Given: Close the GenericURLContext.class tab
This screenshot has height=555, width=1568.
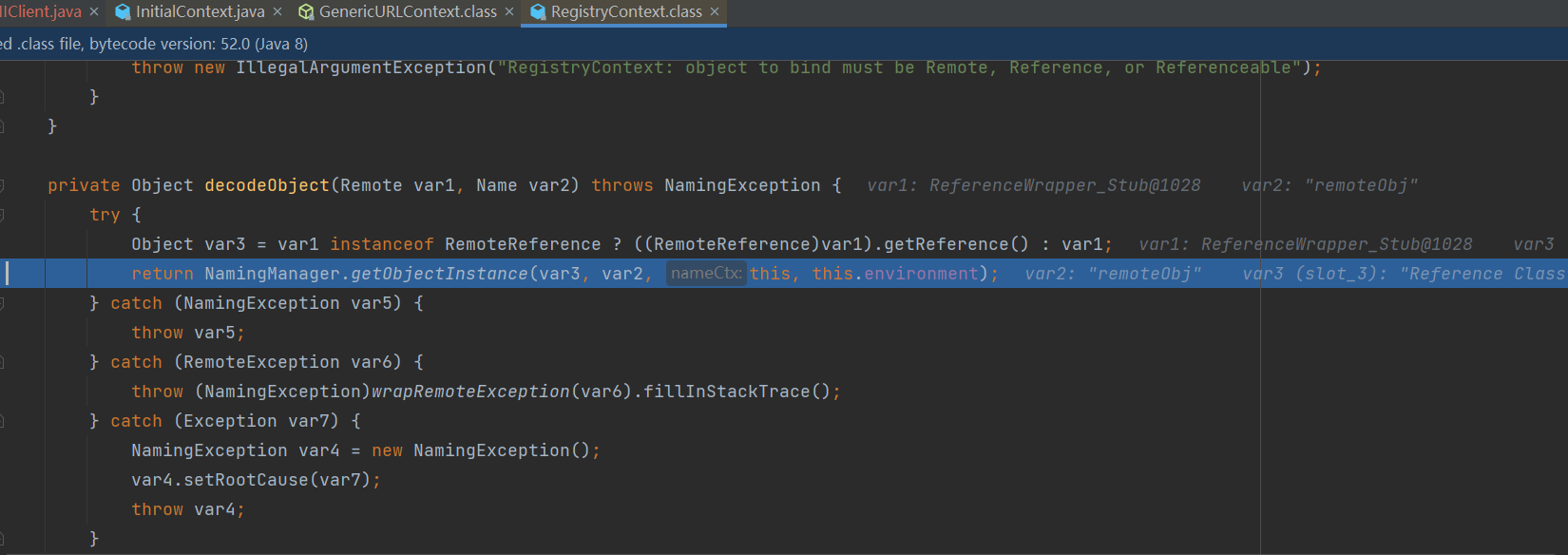Looking at the screenshot, I should click(x=509, y=11).
